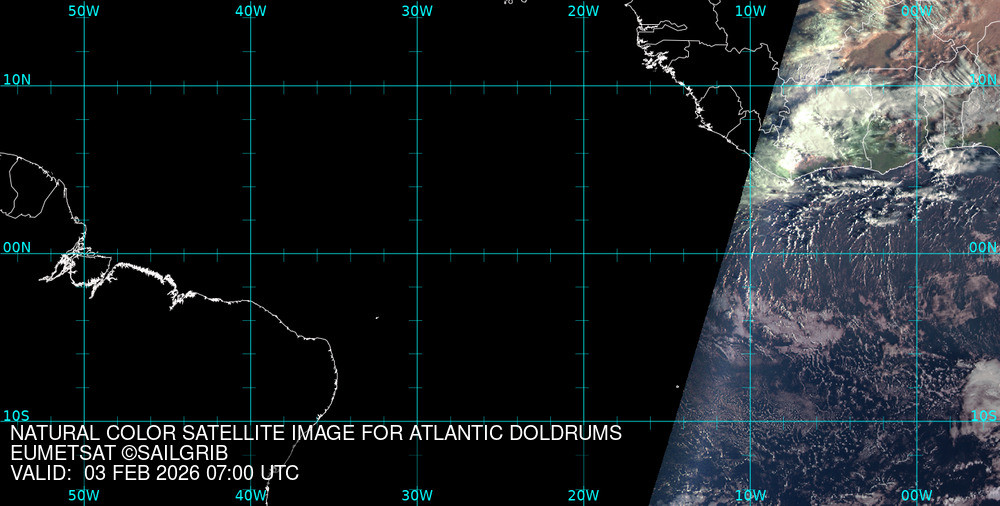The image size is (1000, 506).
Task: Click the small island dot west of 30W
Action: pyautogui.click(x=377, y=318)
